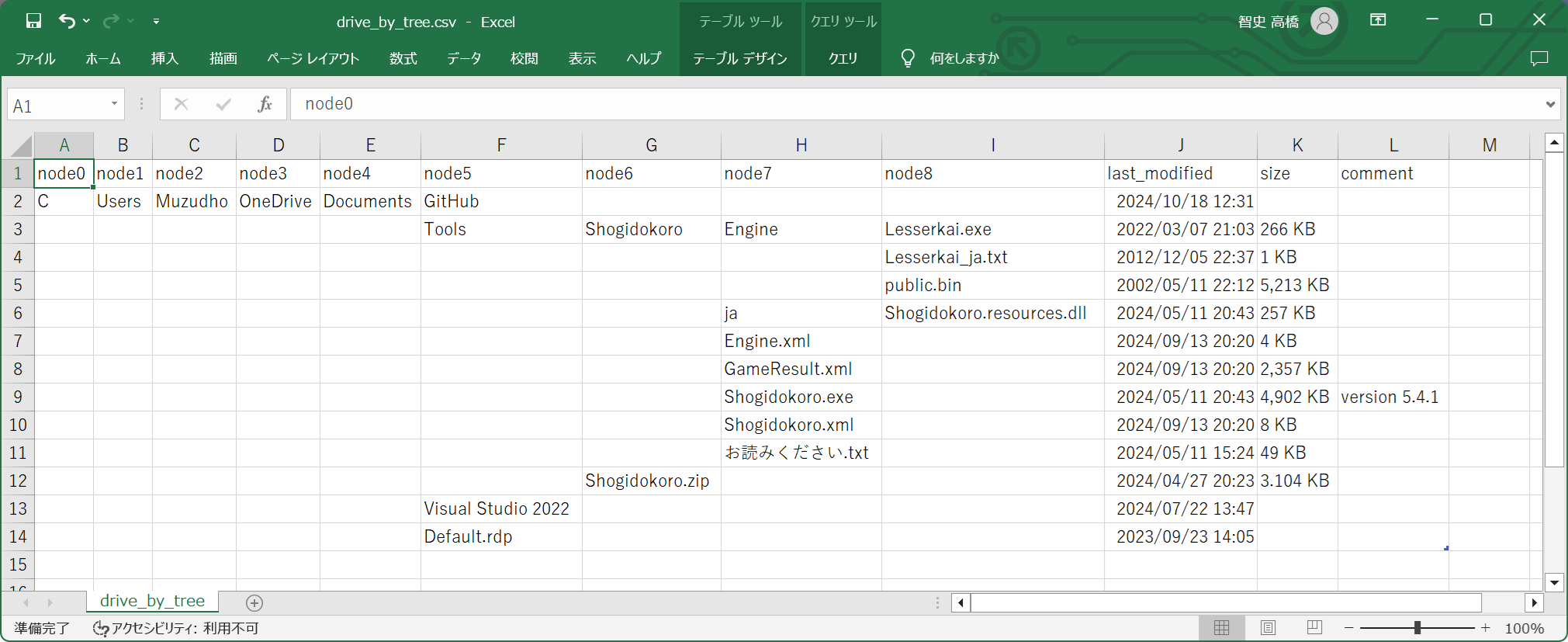Click the Enter checkmark formula bar icon

point(223,104)
